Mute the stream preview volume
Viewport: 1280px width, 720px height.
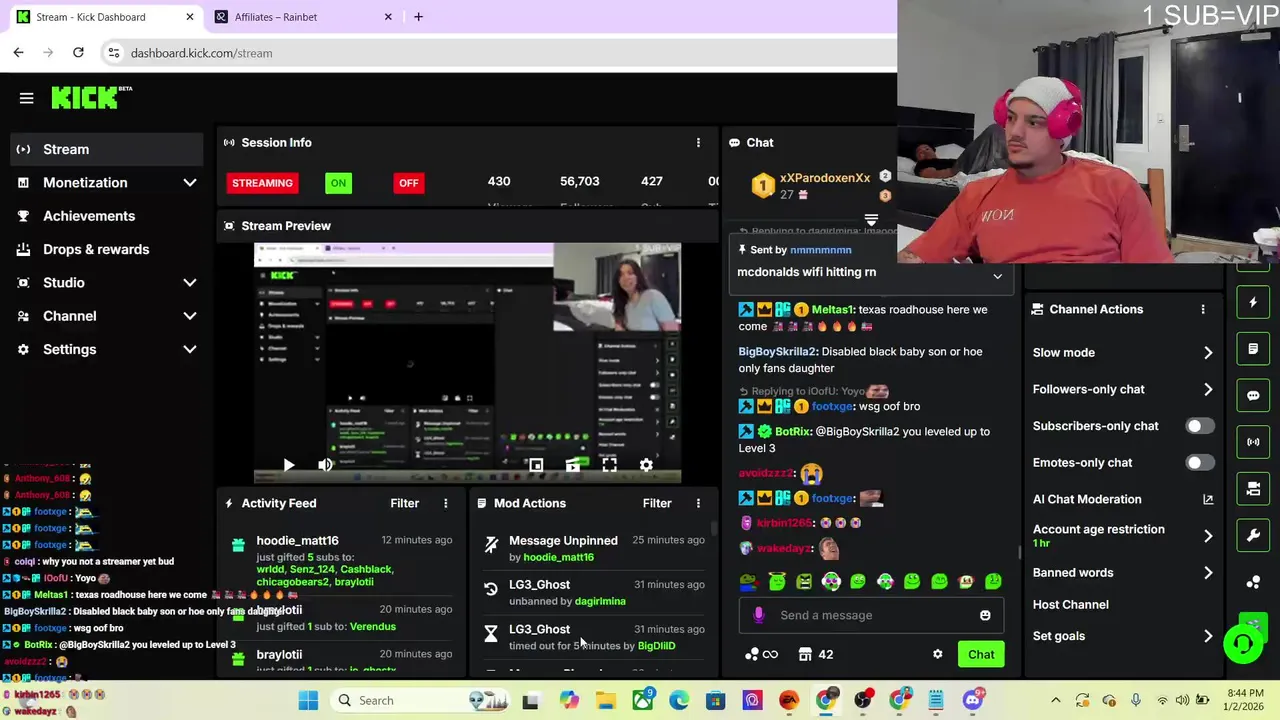[x=325, y=465]
